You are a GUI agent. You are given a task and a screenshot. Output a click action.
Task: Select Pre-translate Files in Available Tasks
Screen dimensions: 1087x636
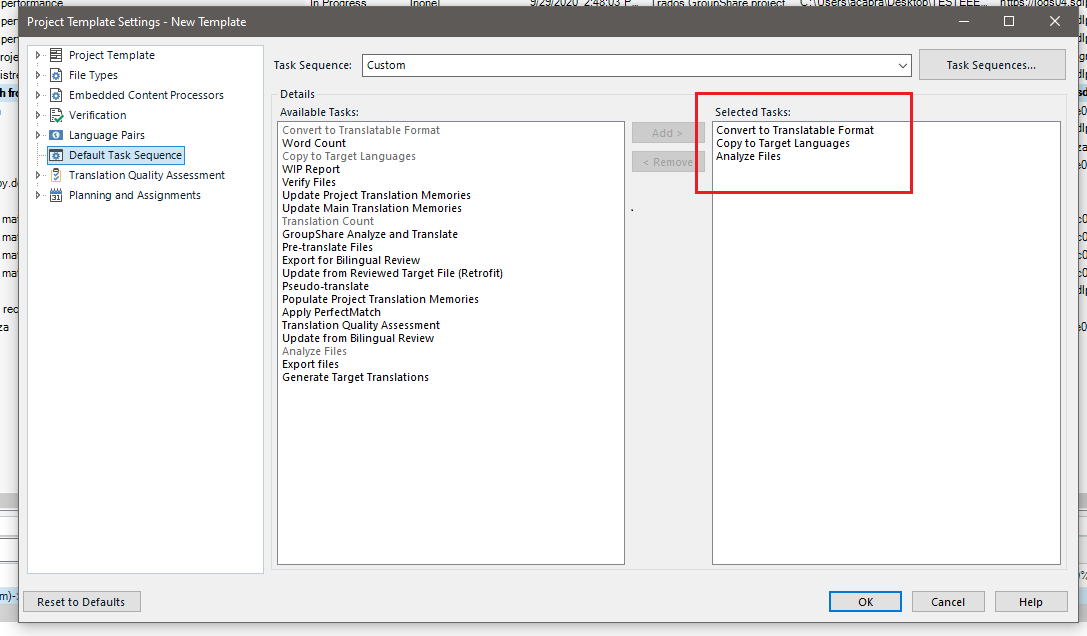(x=327, y=247)
